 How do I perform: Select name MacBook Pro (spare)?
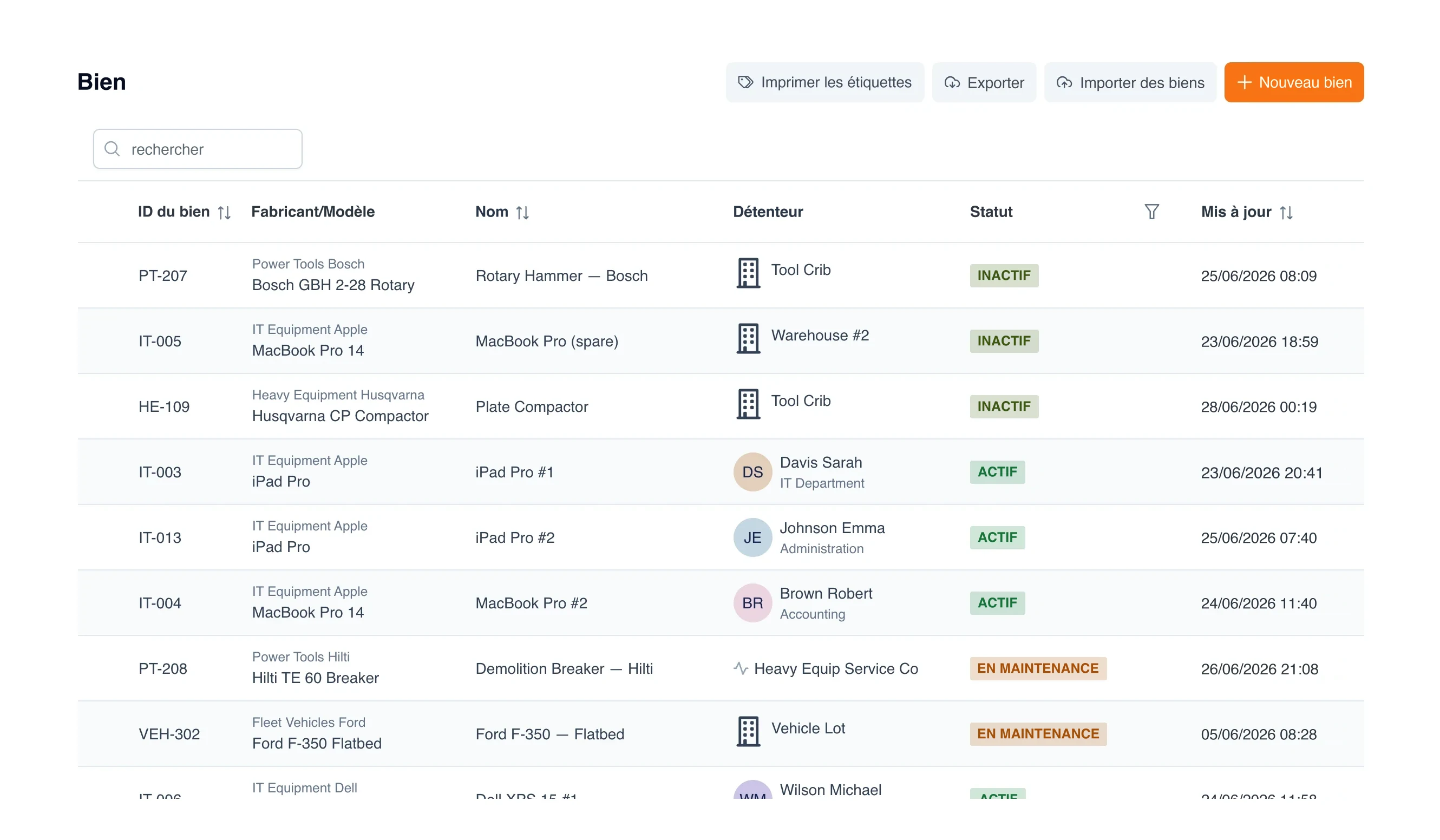[x=547, y=341]
